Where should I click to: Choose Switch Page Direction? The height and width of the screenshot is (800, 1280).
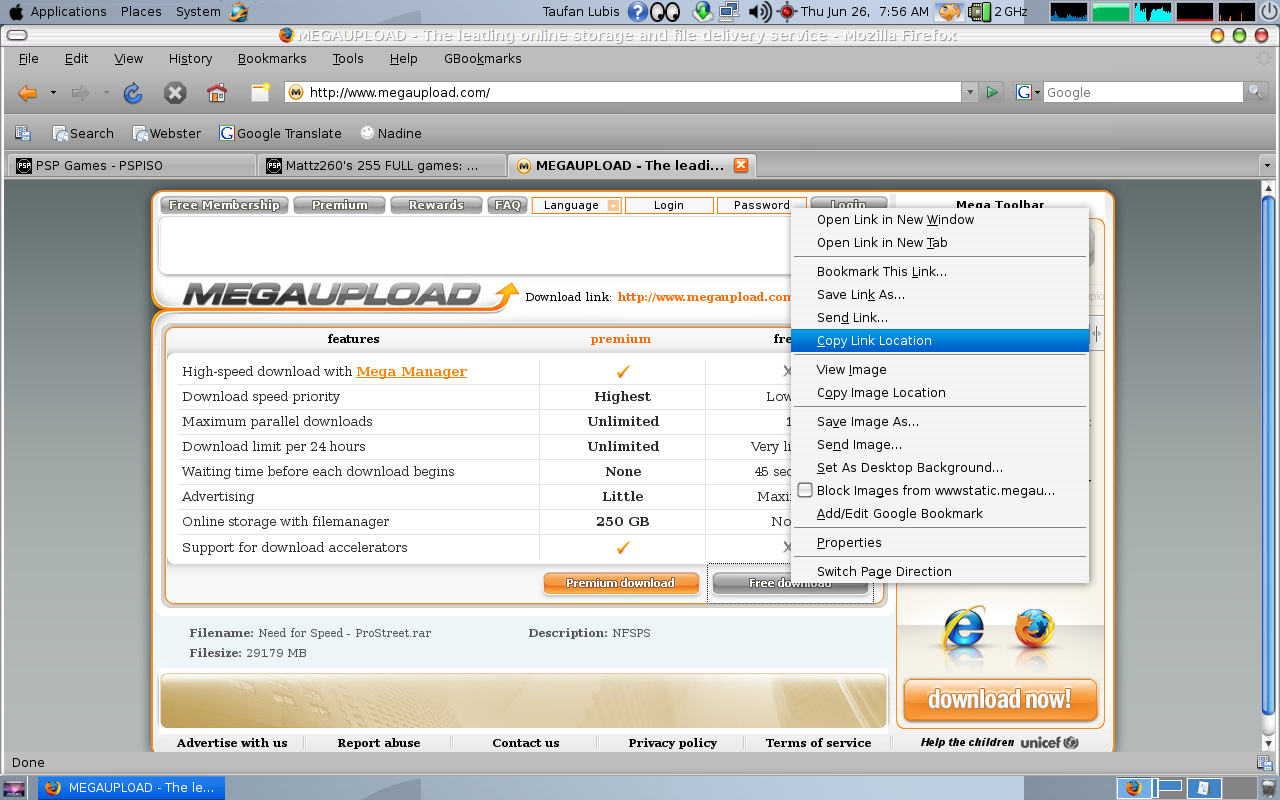940,572
